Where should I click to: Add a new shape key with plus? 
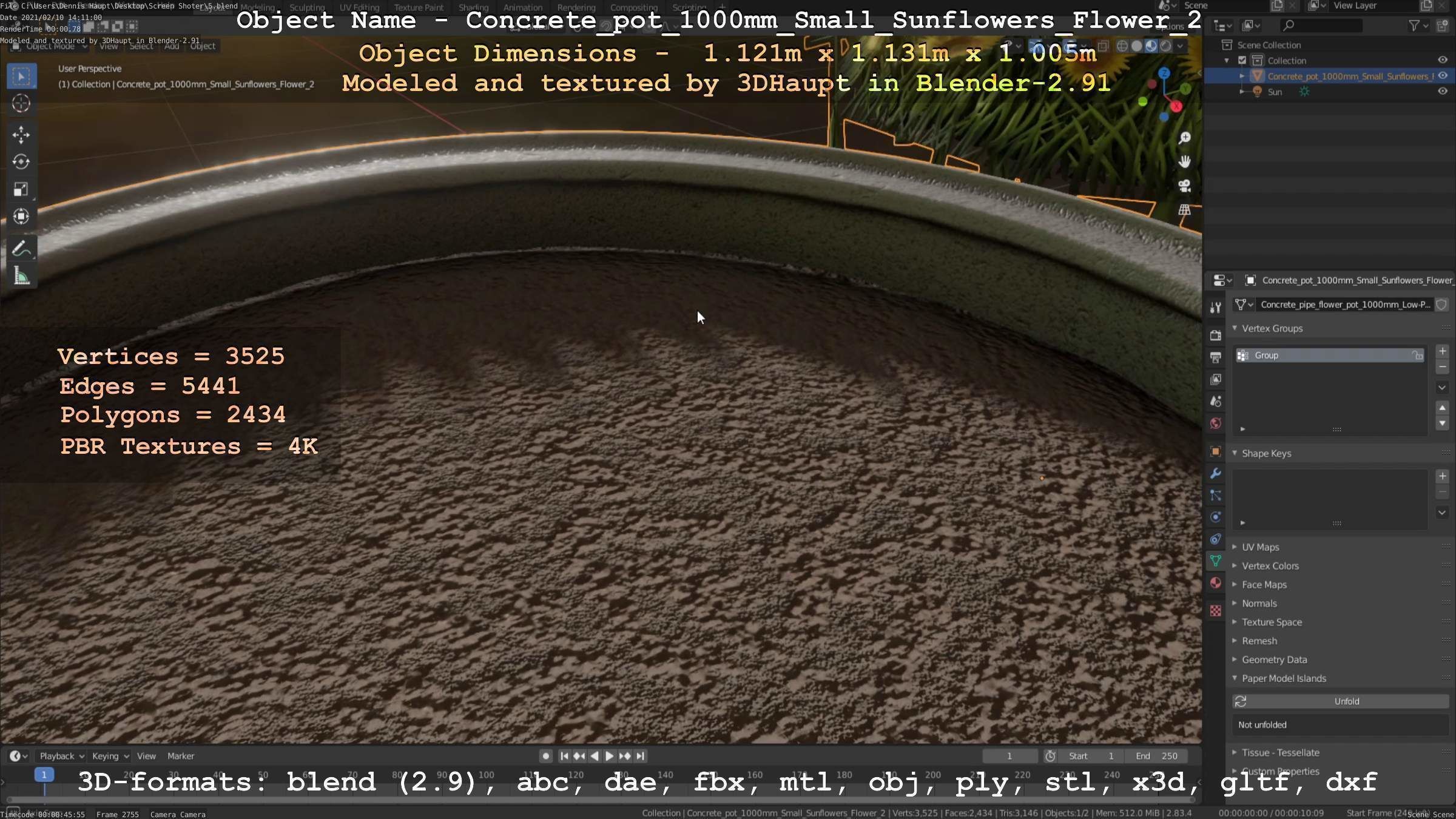pos(1443,476)
